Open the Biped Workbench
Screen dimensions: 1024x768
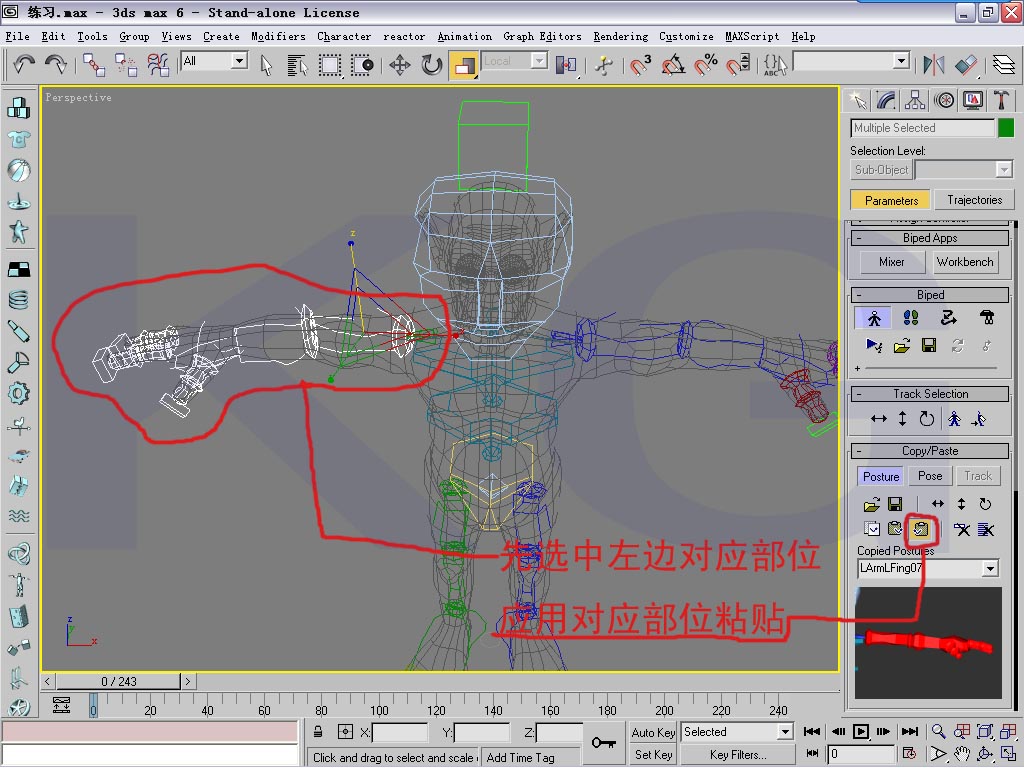point(965,263)
